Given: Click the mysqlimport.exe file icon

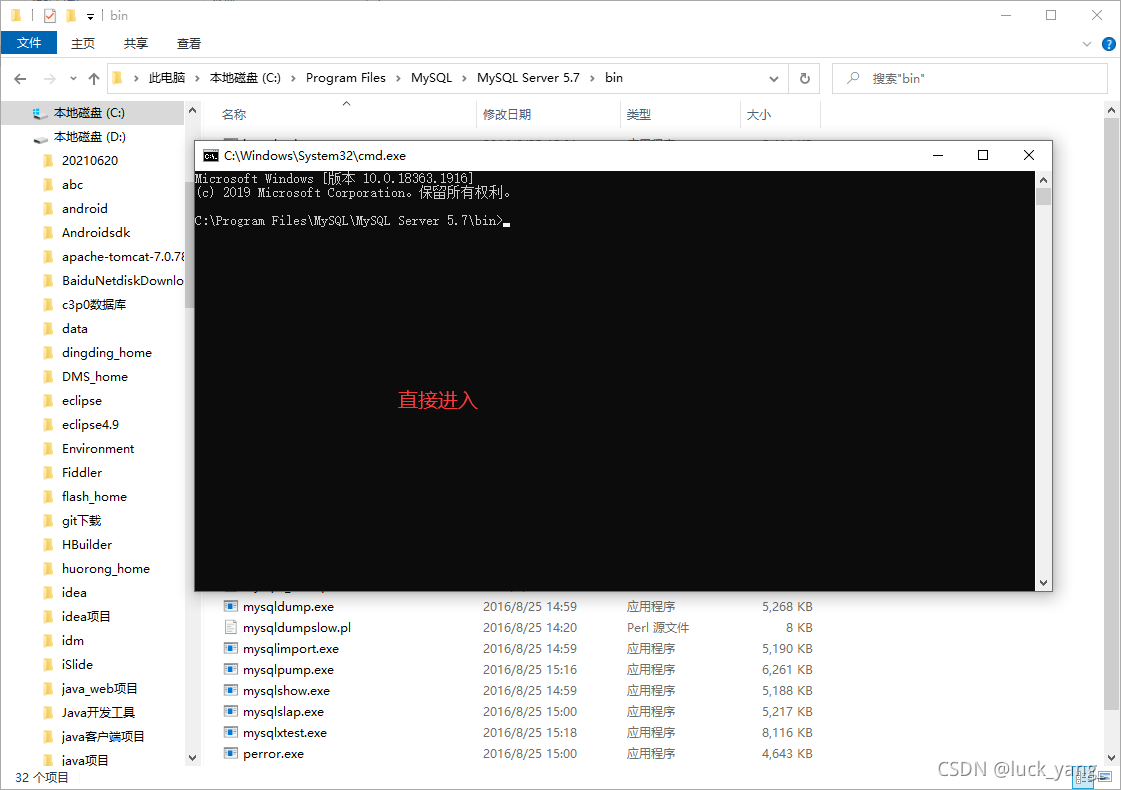Looking at the screenshot, I should click(x=230, y=648).
